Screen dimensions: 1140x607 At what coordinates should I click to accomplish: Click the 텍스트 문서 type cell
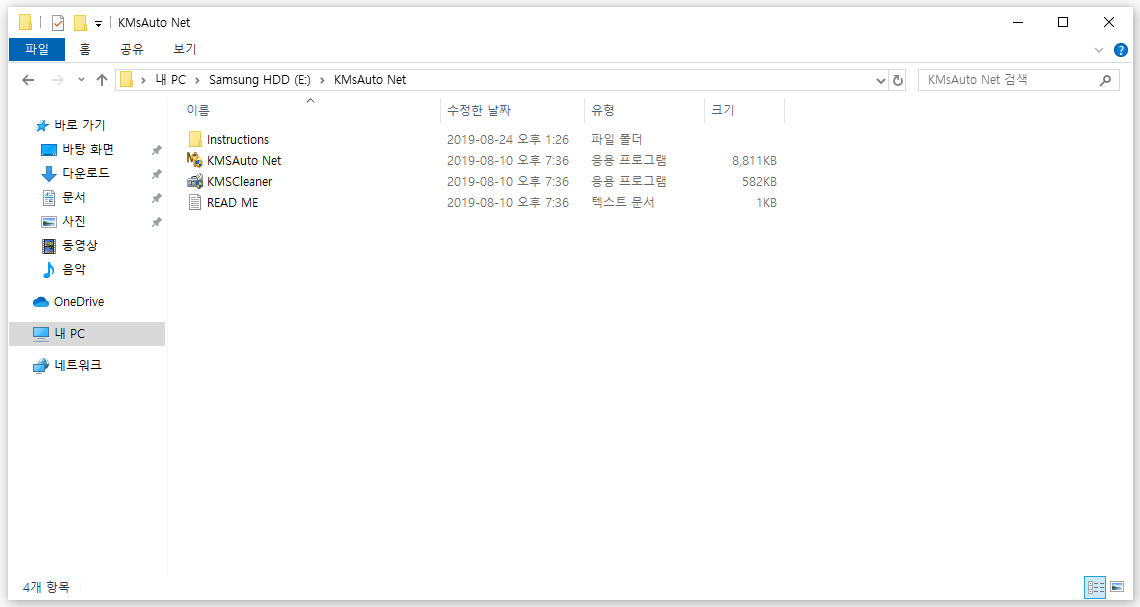point(623,202)
